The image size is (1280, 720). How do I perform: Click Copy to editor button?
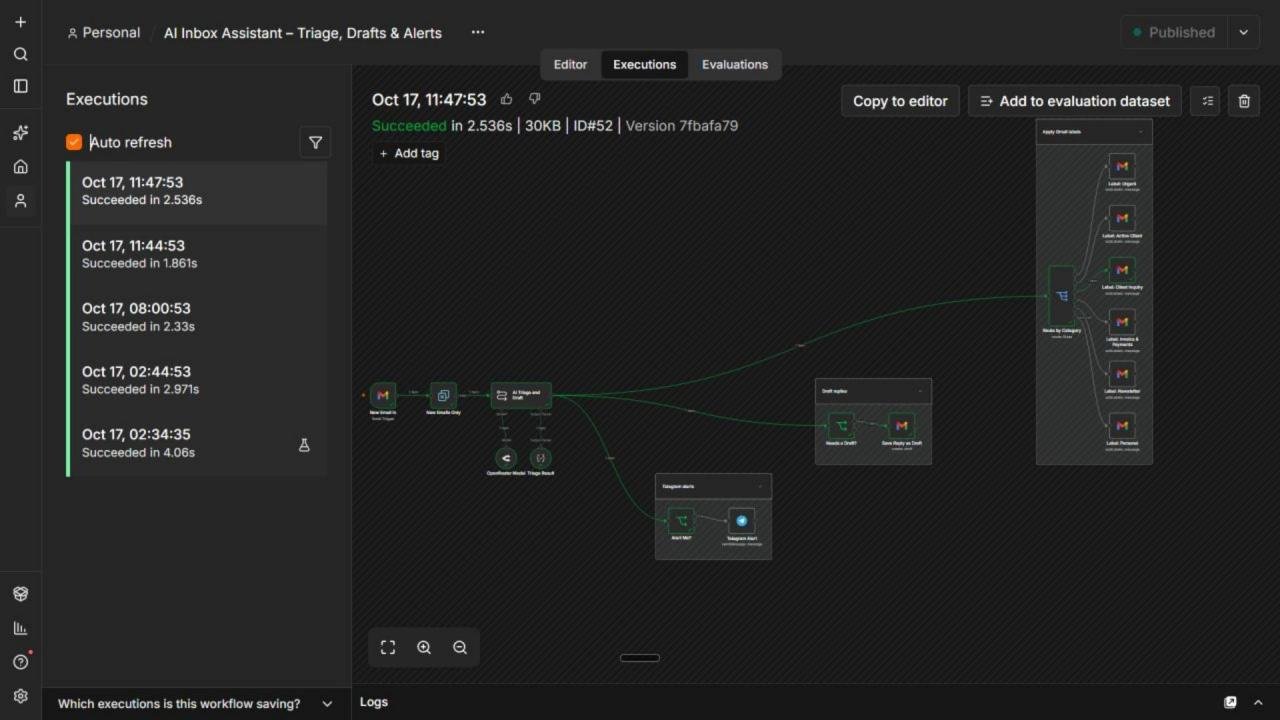[x=900, y=101]
